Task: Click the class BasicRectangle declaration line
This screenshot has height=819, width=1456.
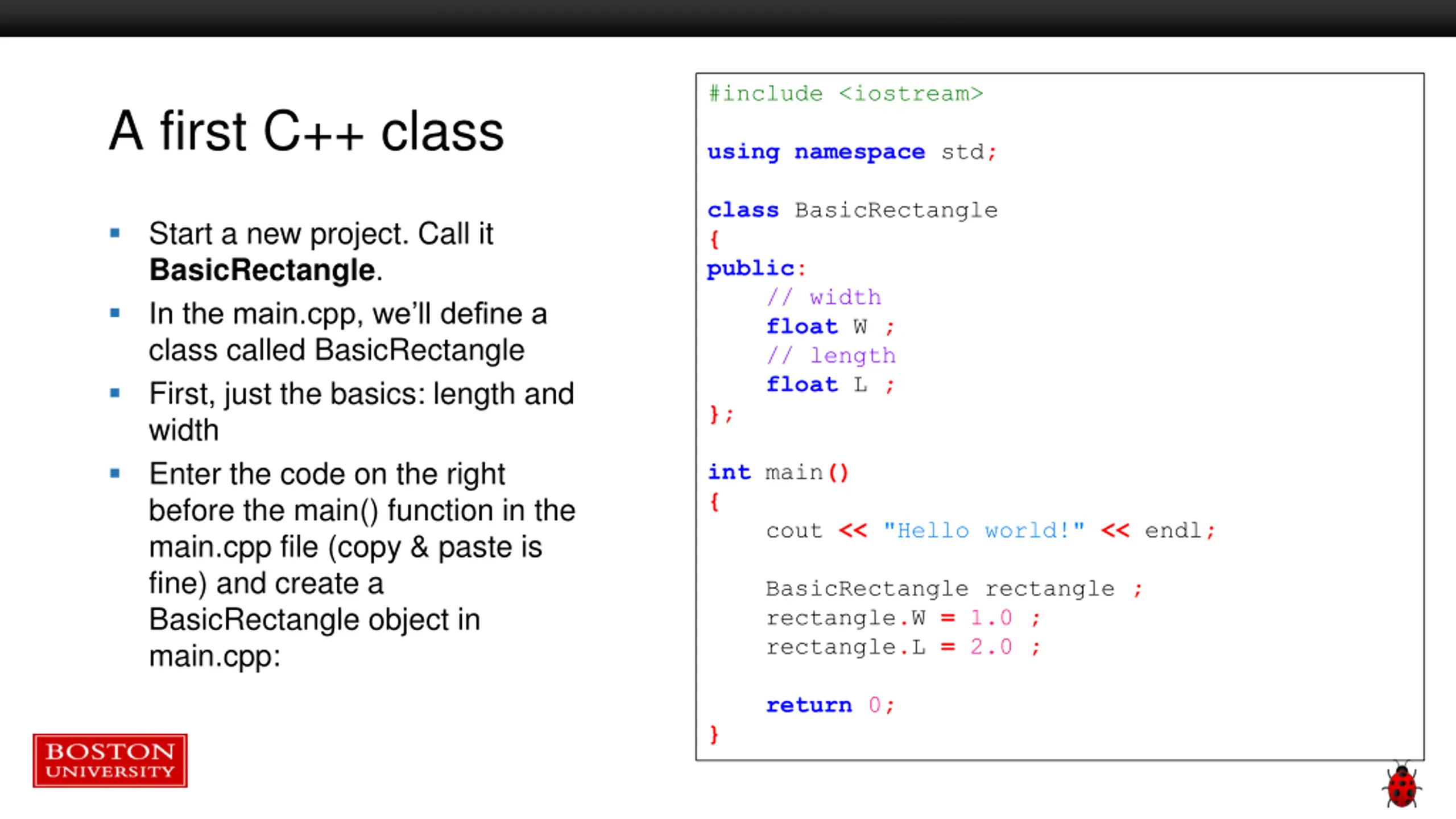Action: tap(853, 210)
